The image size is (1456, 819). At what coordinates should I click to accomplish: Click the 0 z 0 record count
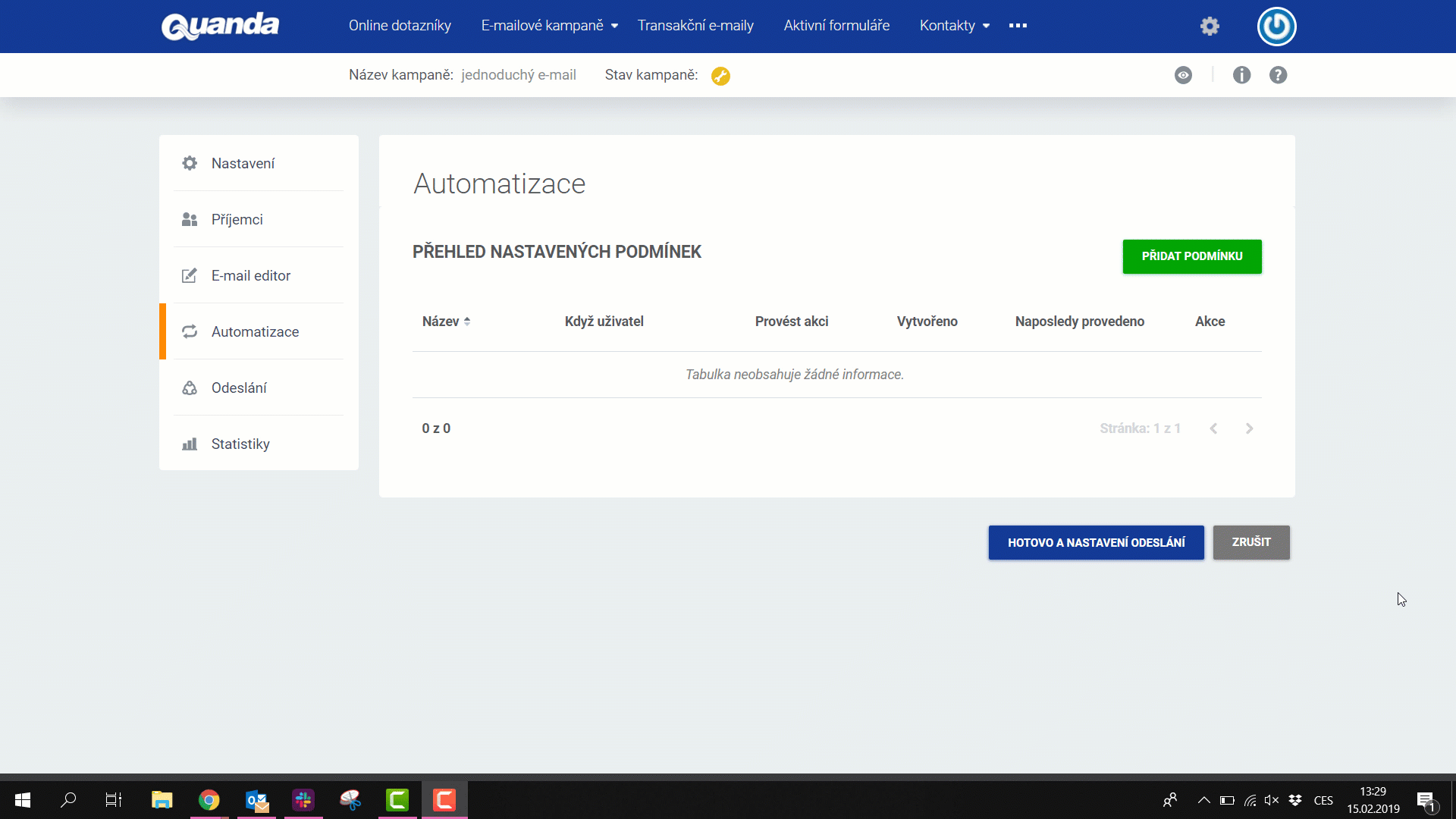tap(436, 428)
